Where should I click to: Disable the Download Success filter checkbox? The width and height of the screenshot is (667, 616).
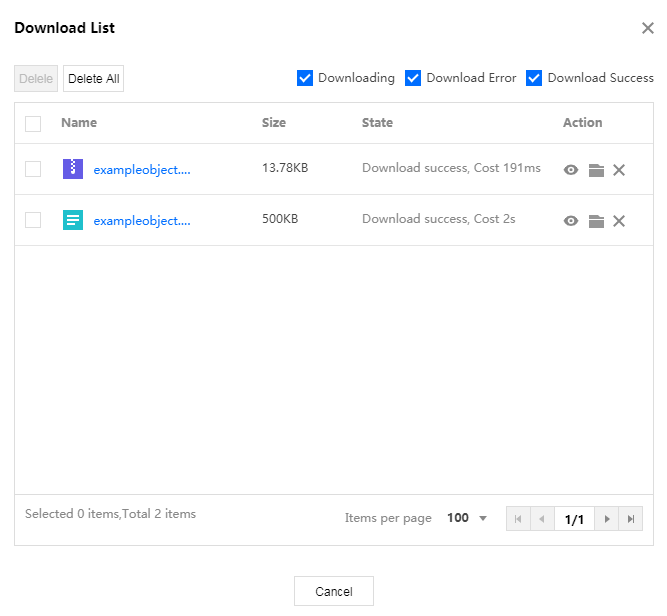(533, 78)
